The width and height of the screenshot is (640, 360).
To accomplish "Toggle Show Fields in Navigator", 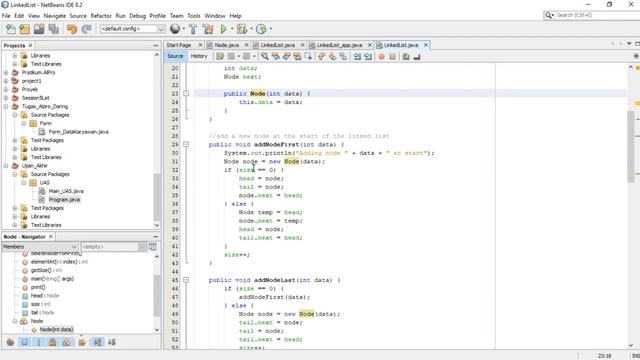I will coord(24,342).
